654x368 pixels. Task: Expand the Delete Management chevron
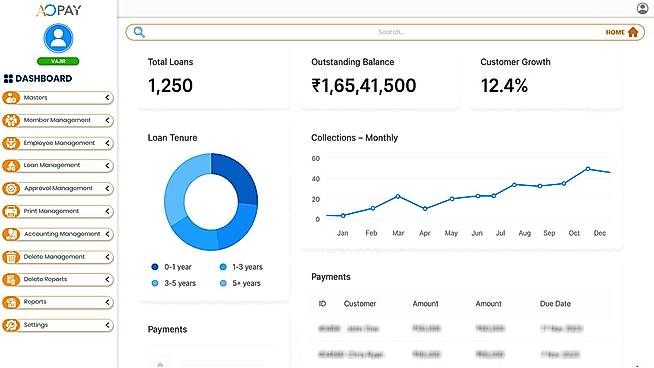coord(108,257)
